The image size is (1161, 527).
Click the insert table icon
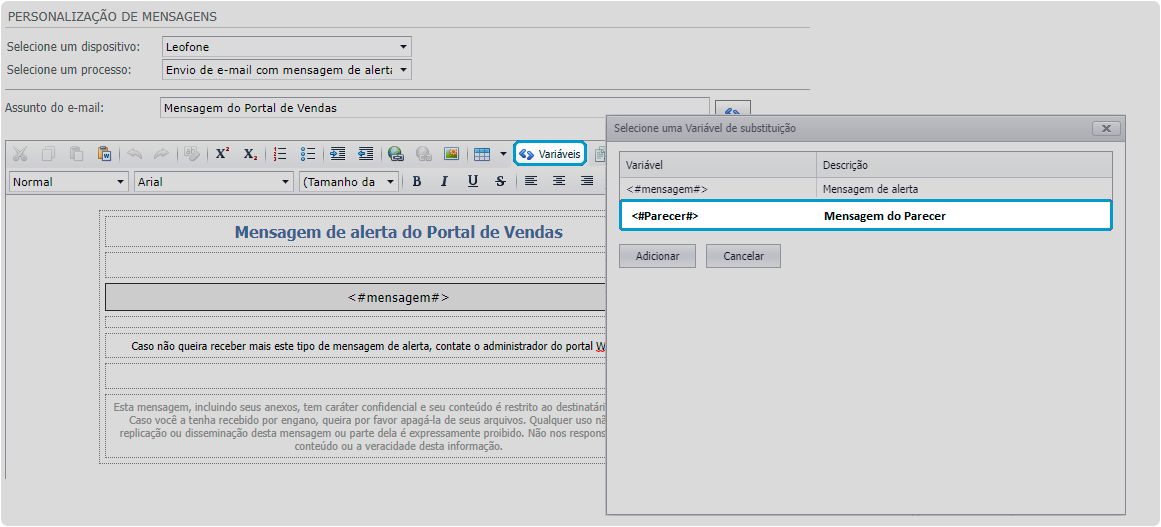tap(482, 154)
